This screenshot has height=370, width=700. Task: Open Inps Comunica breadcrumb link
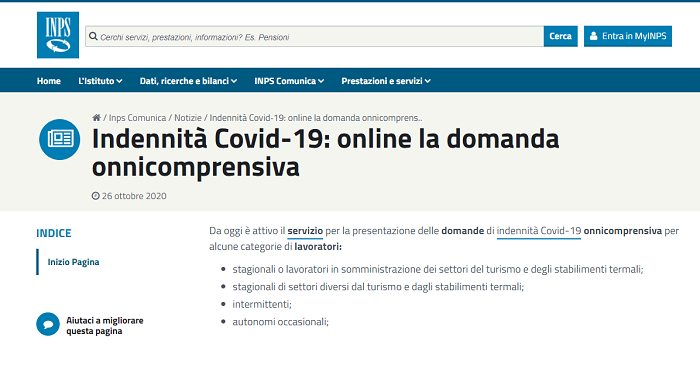(x=138, y=118)
